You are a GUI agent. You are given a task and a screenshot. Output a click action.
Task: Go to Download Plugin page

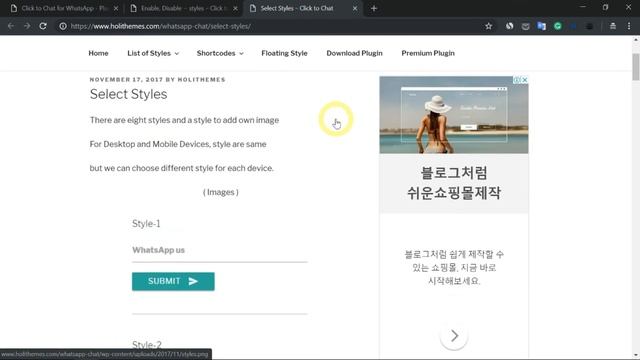[x=354, y=53]
